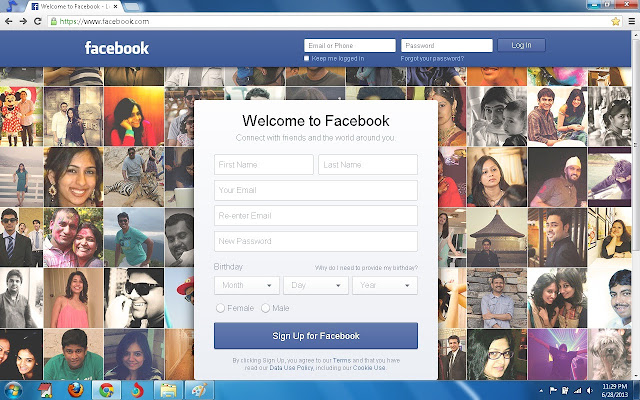Close the Welcome to Facebook tab
Viewport: 640px width, 400px height.
click(116, 7)
